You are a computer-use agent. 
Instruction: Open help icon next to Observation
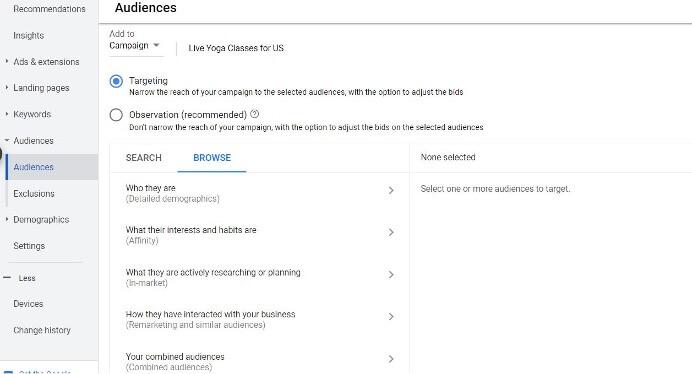click(x=255, y=114)
